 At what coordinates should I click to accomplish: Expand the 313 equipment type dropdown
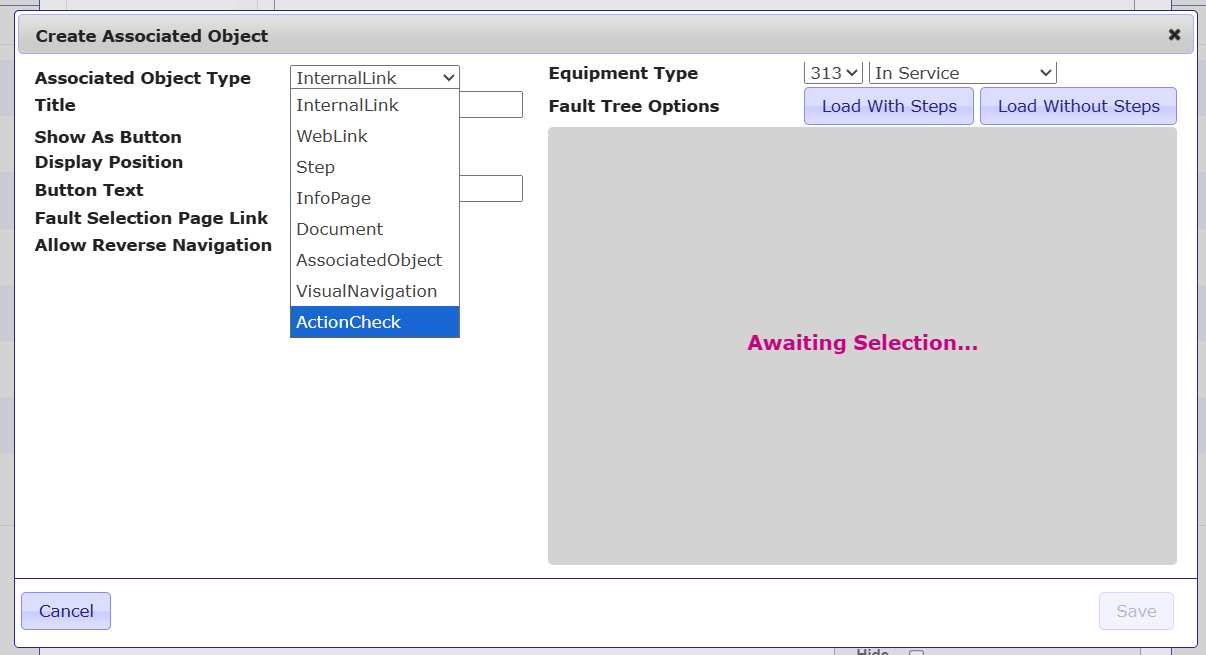[x=832, y=73]
